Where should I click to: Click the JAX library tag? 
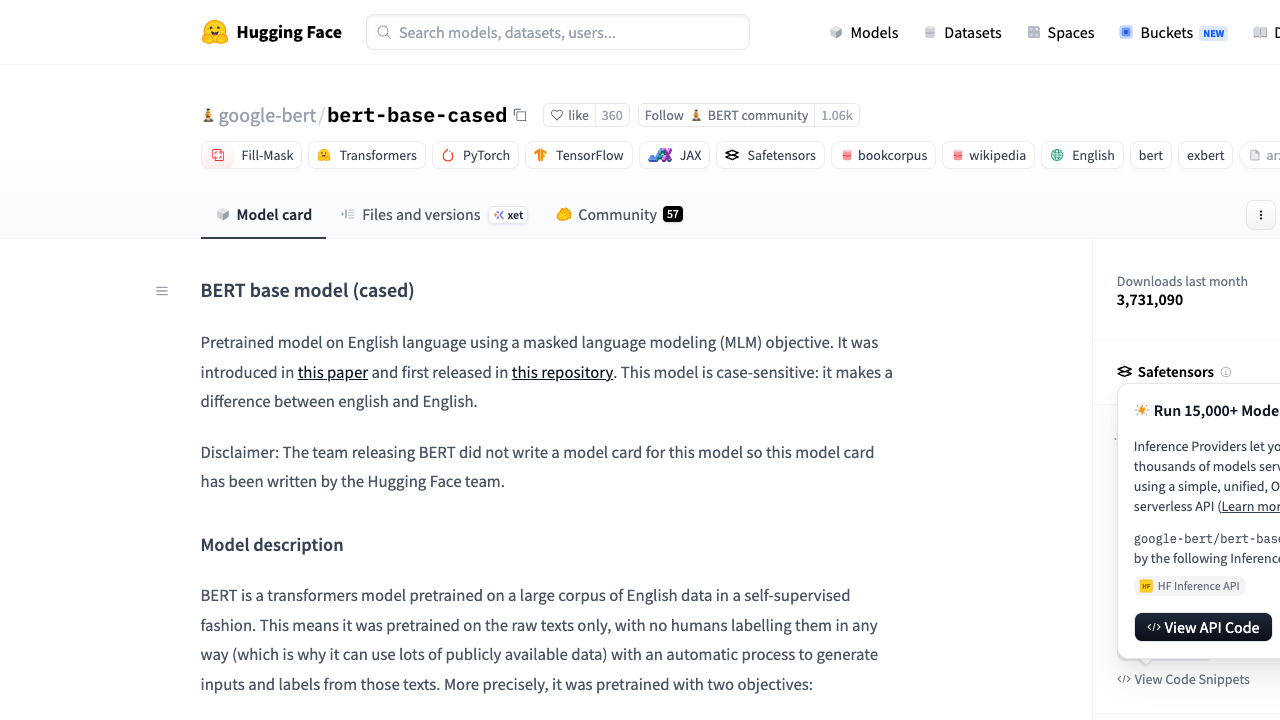pyautogui.click(x=675, y=155)
